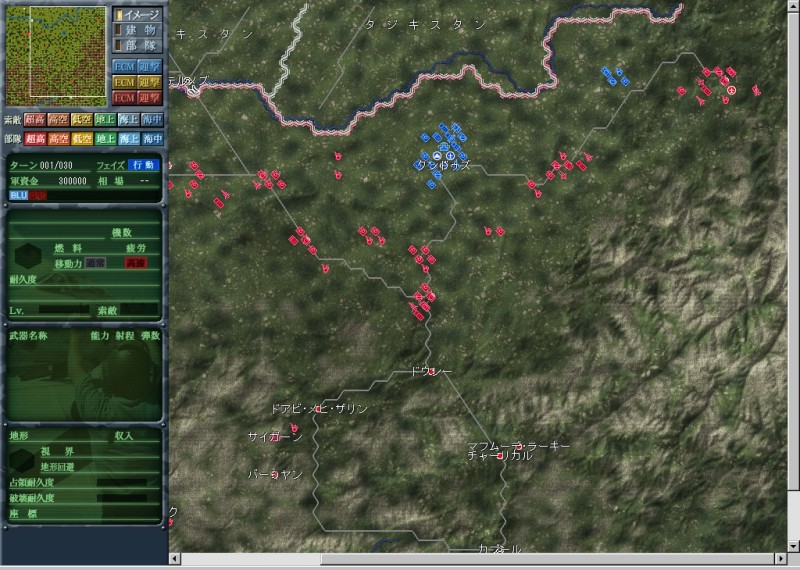Click the チャーリカル city marker

click(499, 456)
